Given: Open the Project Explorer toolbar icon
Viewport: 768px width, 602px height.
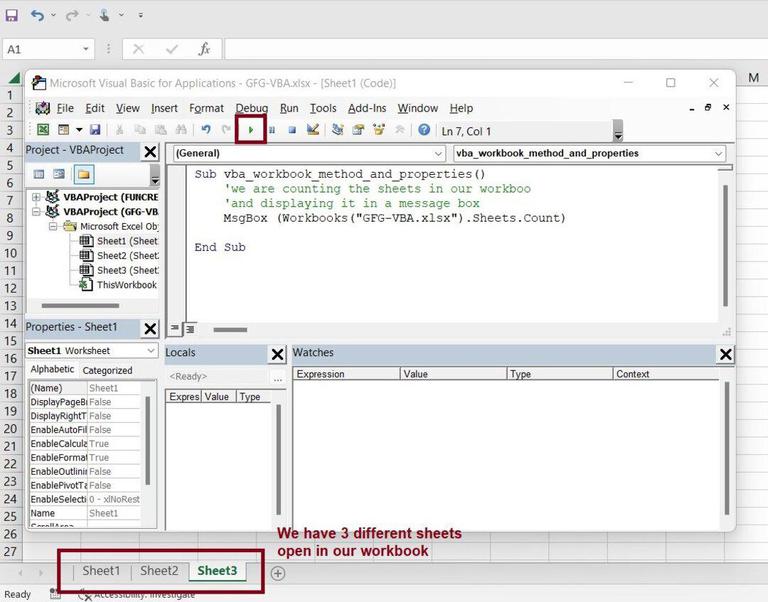Looking at the screenshot, I should [337, 130].
